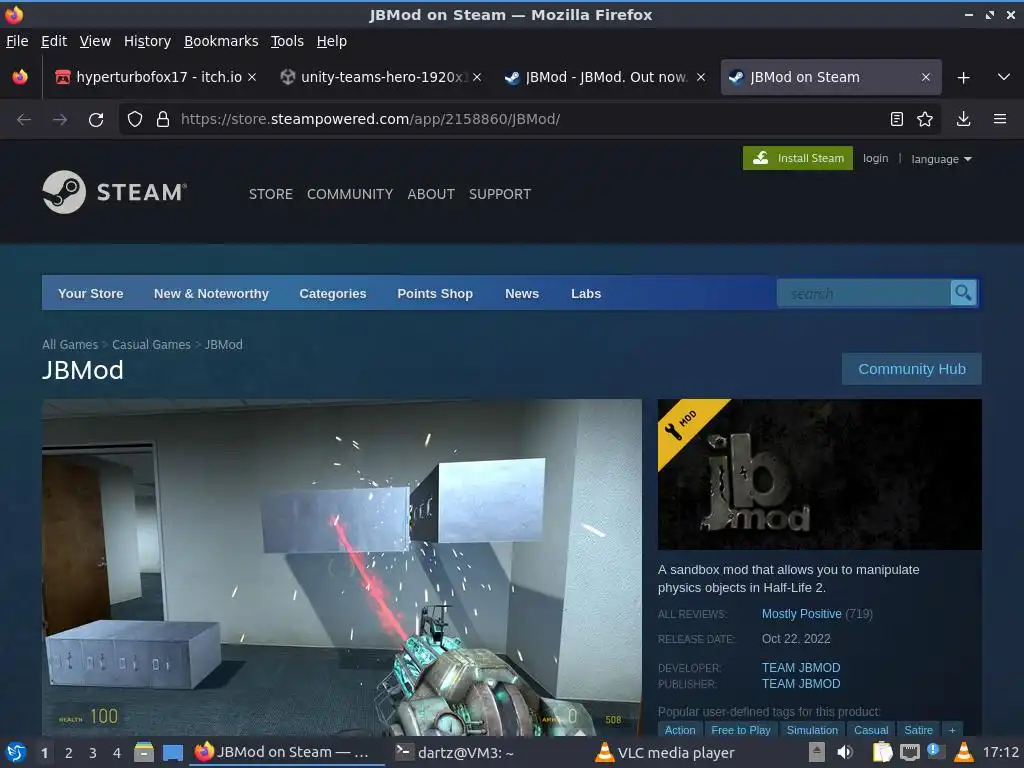Click Mostly Positive reviews link
Image resolution: width=1024 pixels, height=768 pixels.
[x=801, y=614]
